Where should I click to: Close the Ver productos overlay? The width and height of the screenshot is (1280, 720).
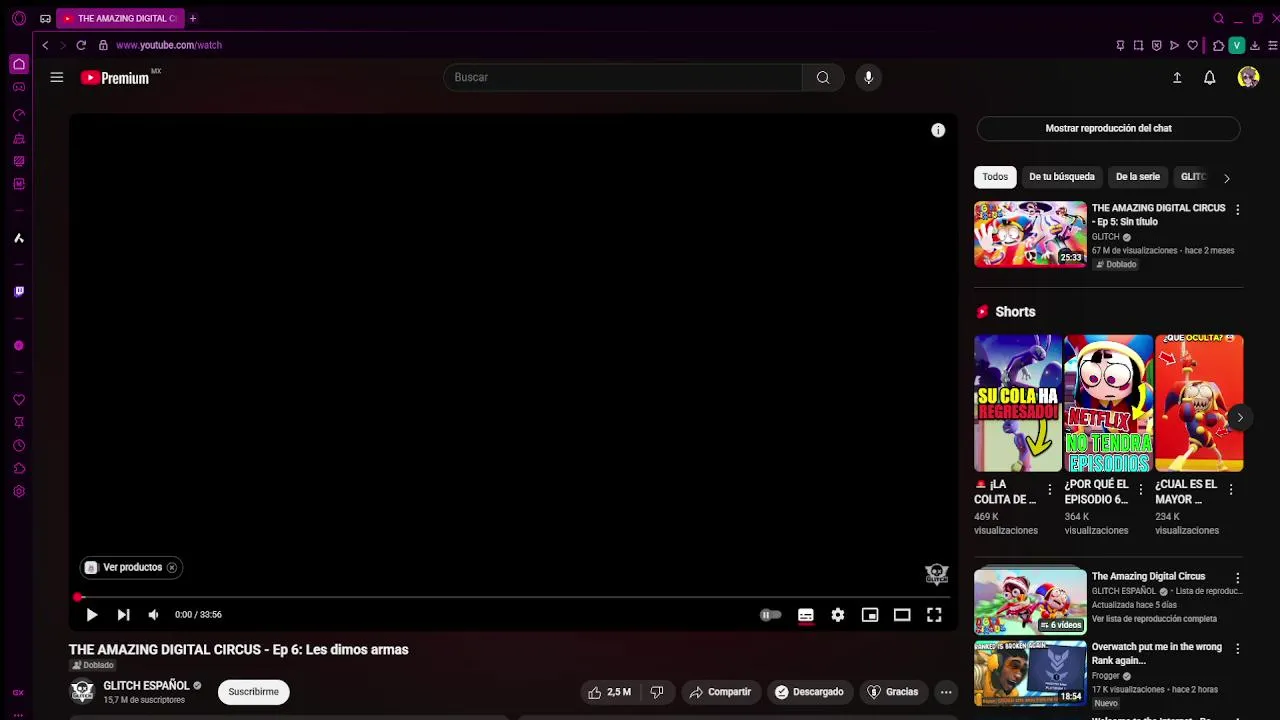coord(172,567)
